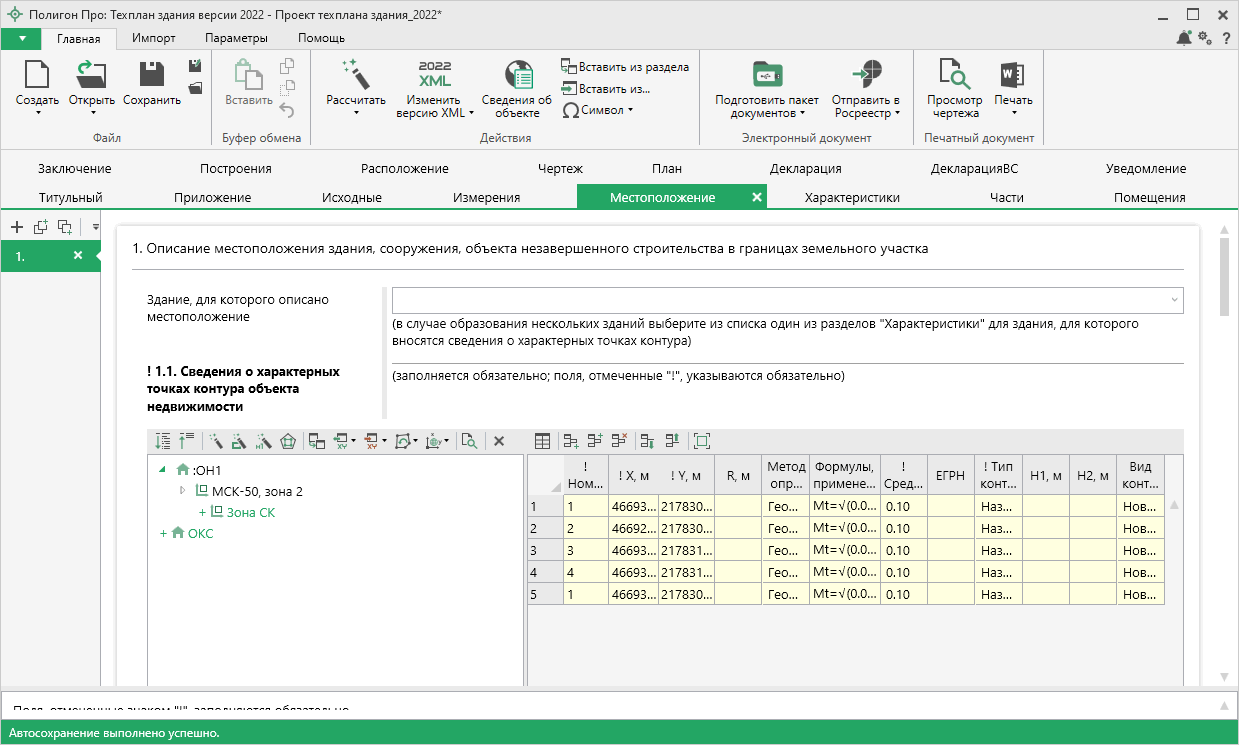Open the Импорт ribbon tab
This screenshot has height=745, width=1239.
153,38
